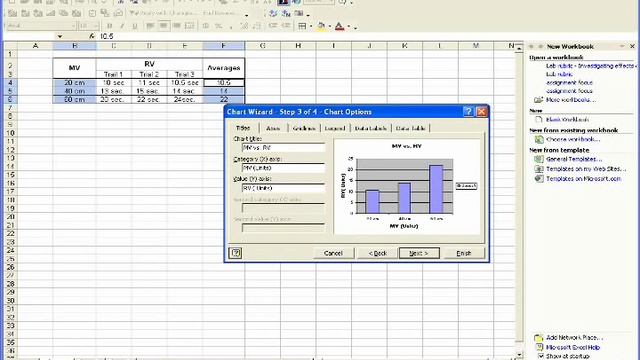
Task: Click the Decrease Decimal icon
Action: pos(257,26)
